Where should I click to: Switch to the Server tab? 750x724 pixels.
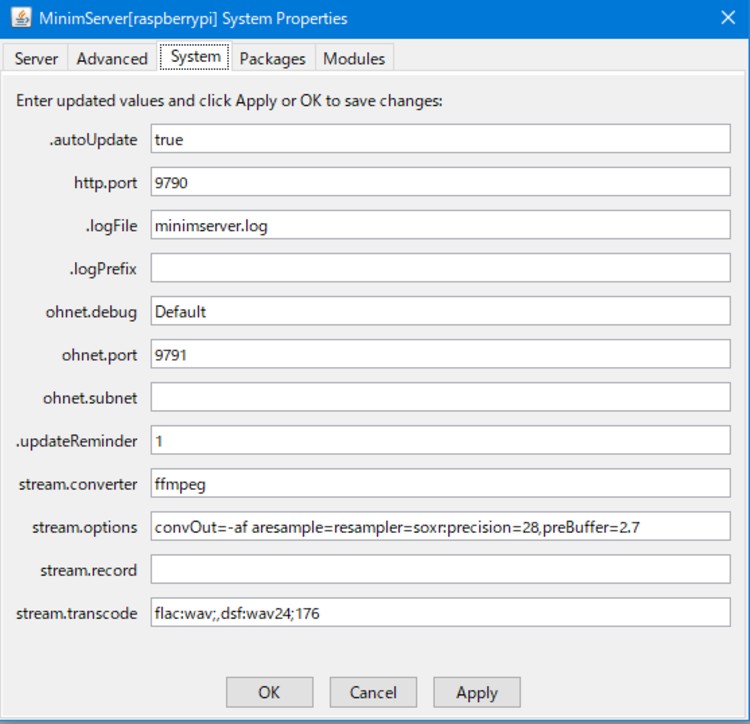[36, 59]
